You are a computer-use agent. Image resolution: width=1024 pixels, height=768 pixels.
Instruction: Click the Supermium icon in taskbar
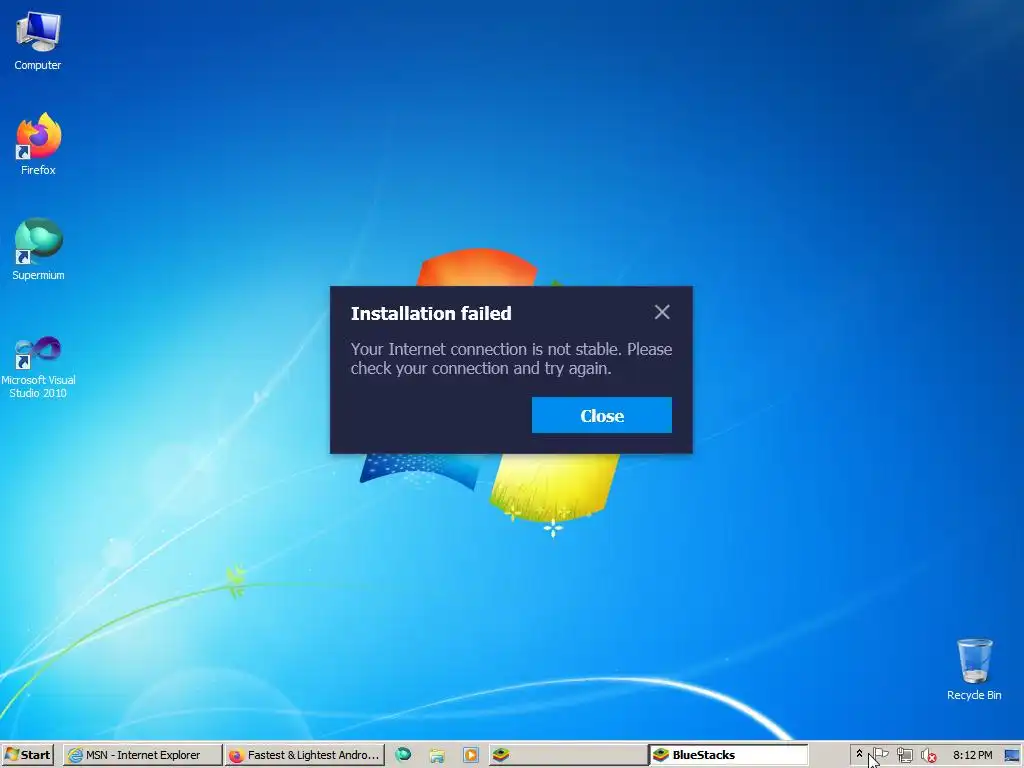[404, 755]
